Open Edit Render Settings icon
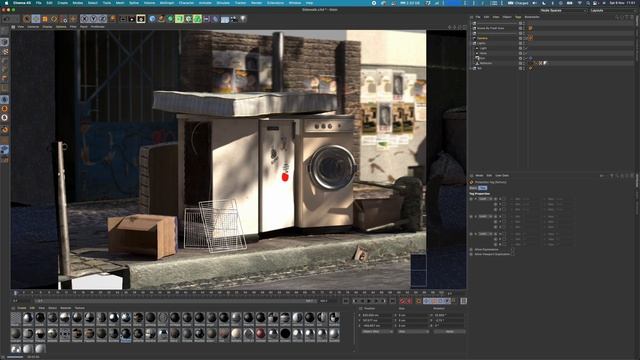Viewport: 640px width, 360px height. coord(141,19)
